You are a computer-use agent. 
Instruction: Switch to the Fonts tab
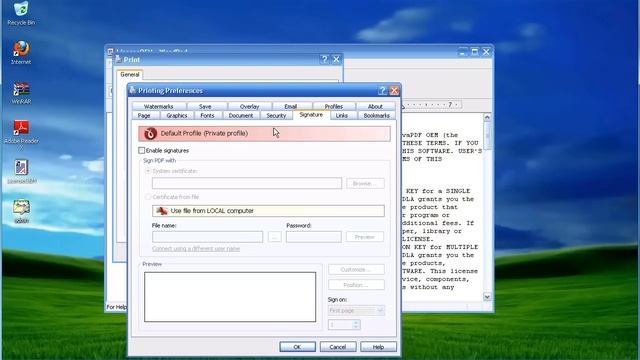207,116
